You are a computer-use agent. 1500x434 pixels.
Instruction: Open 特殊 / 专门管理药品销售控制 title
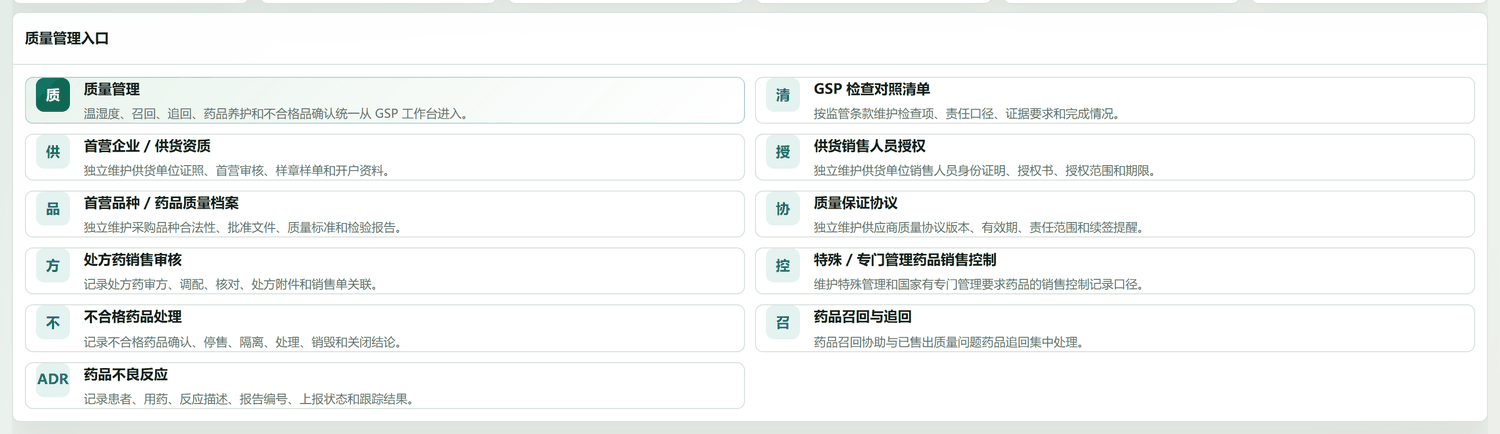pyautogui.click(x=905, y=260)
